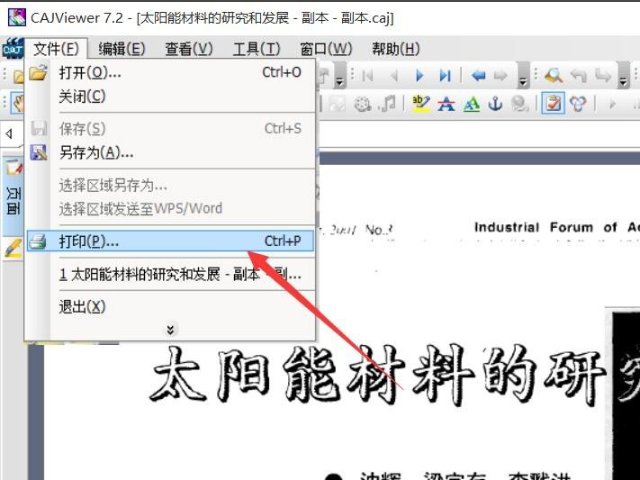Viewport: 640px width, 480px height.
Task: Open the search magnifier tool
Action: (553, 76)
